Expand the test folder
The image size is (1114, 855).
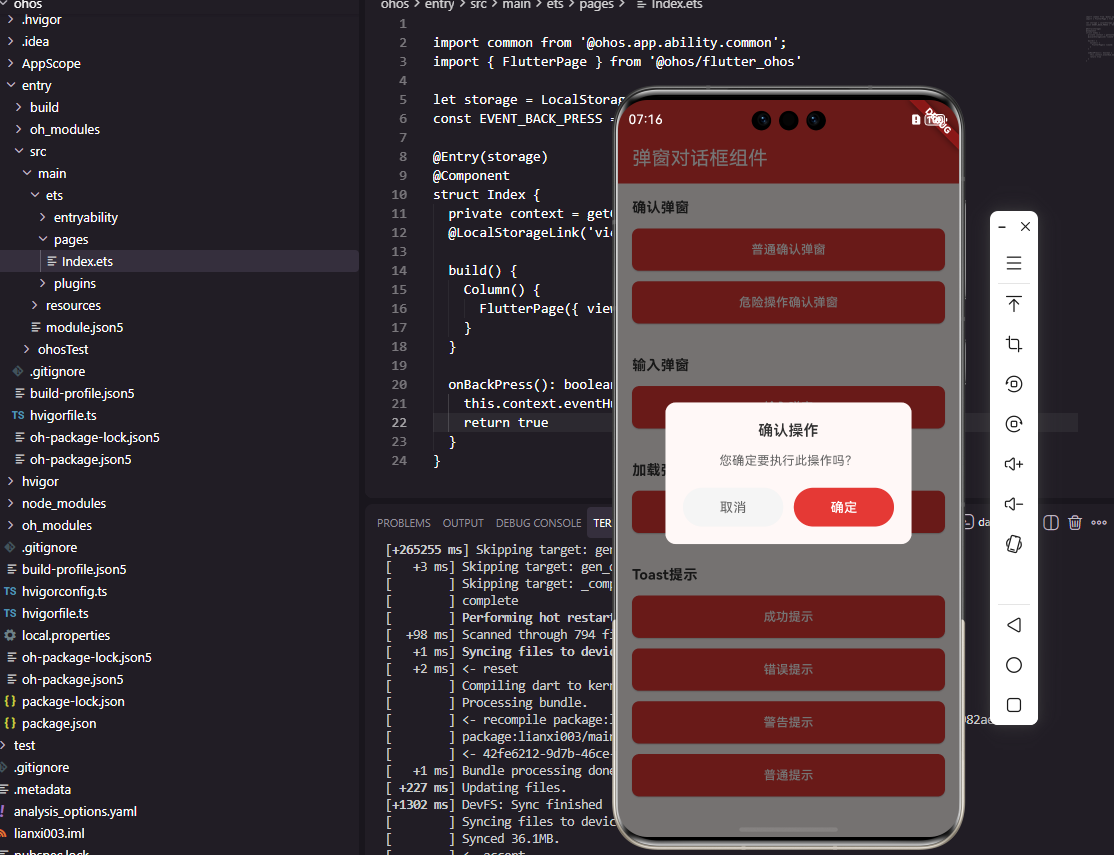[x=24, y=746]
